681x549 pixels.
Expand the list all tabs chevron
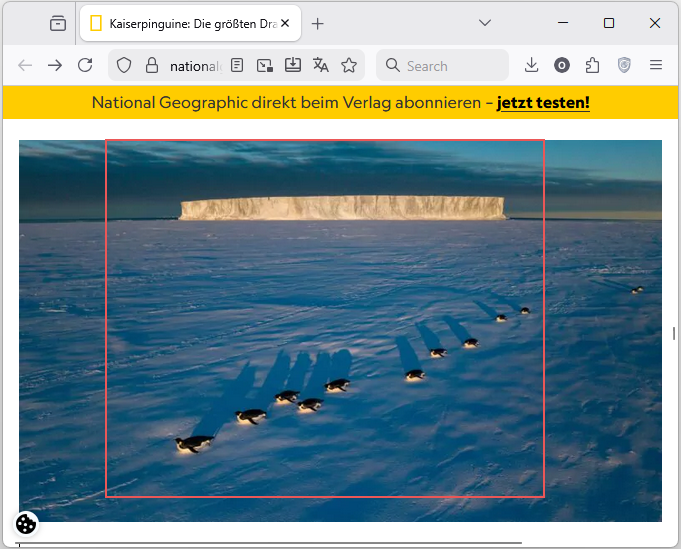coord(485,22)
